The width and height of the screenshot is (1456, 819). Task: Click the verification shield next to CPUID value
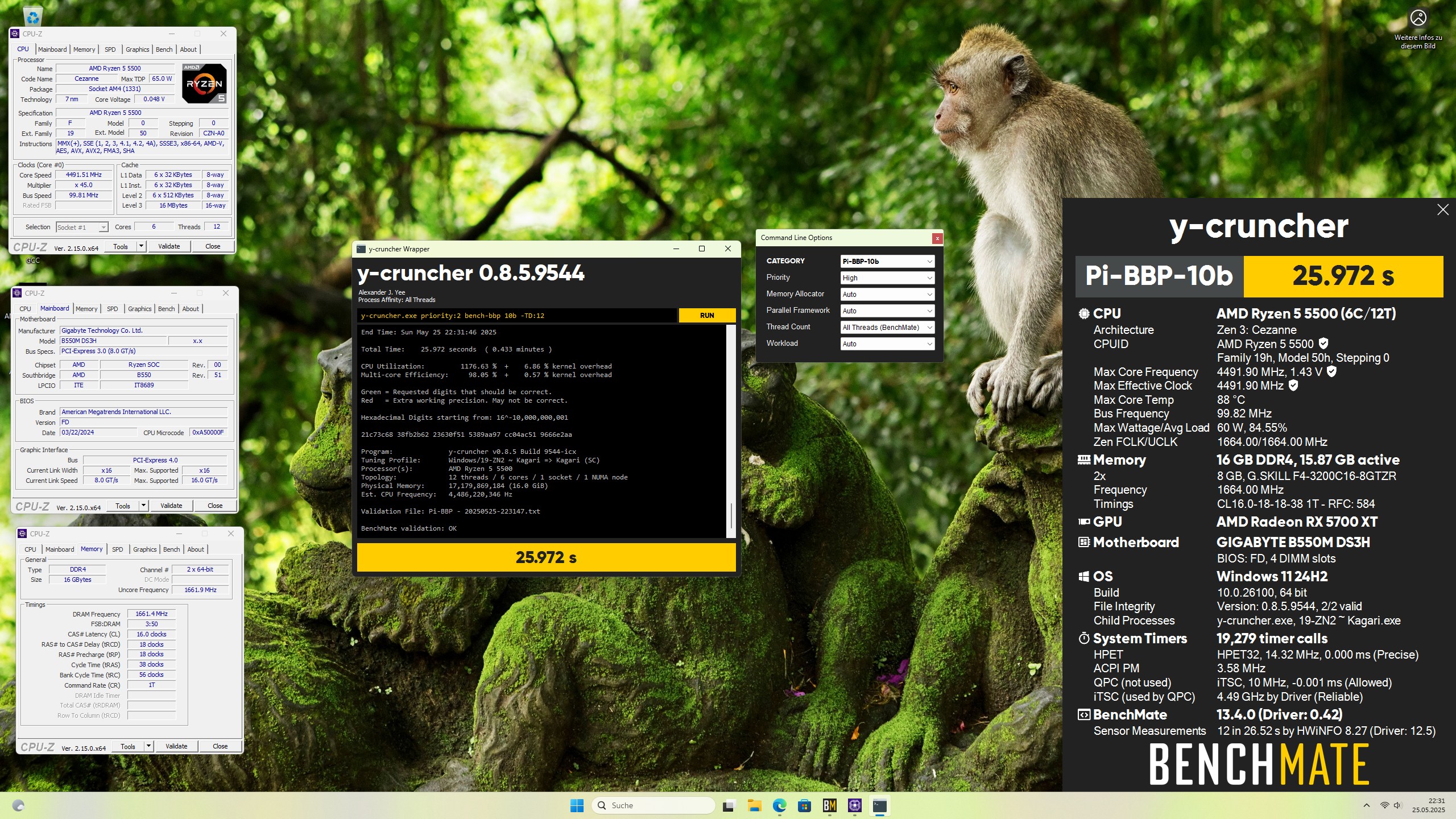click(1323, 344)
